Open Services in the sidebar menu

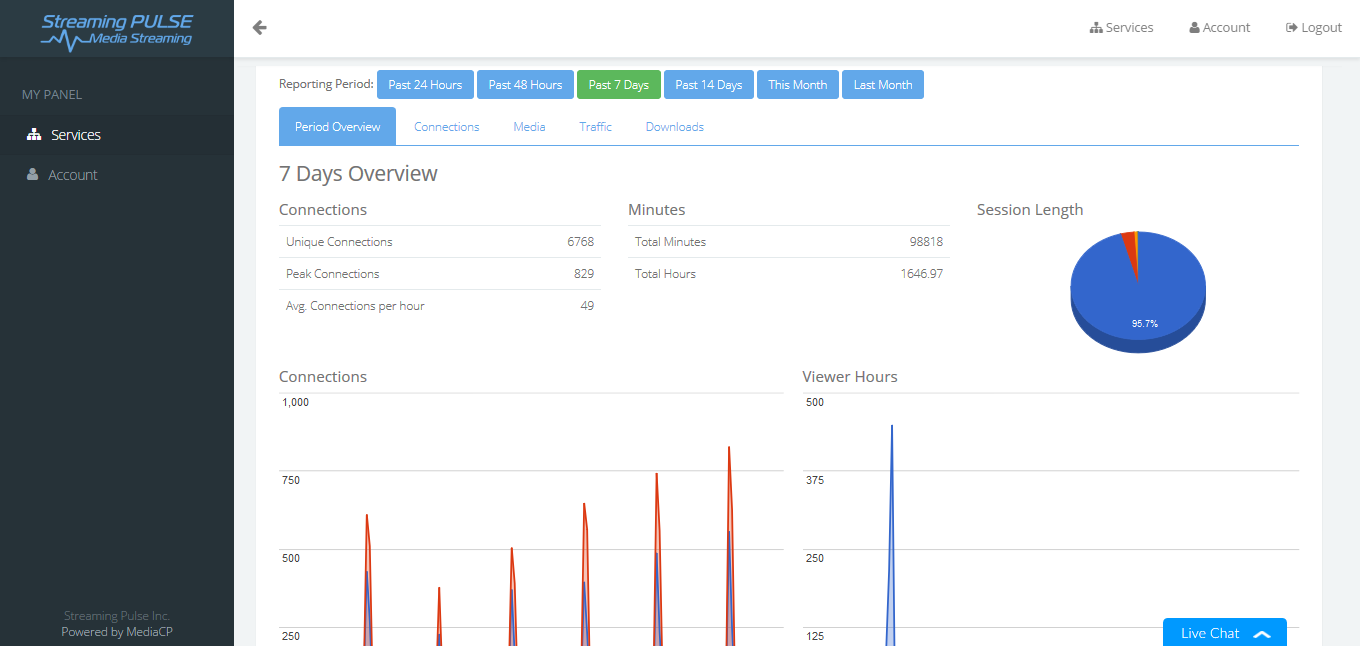point(117,135)
